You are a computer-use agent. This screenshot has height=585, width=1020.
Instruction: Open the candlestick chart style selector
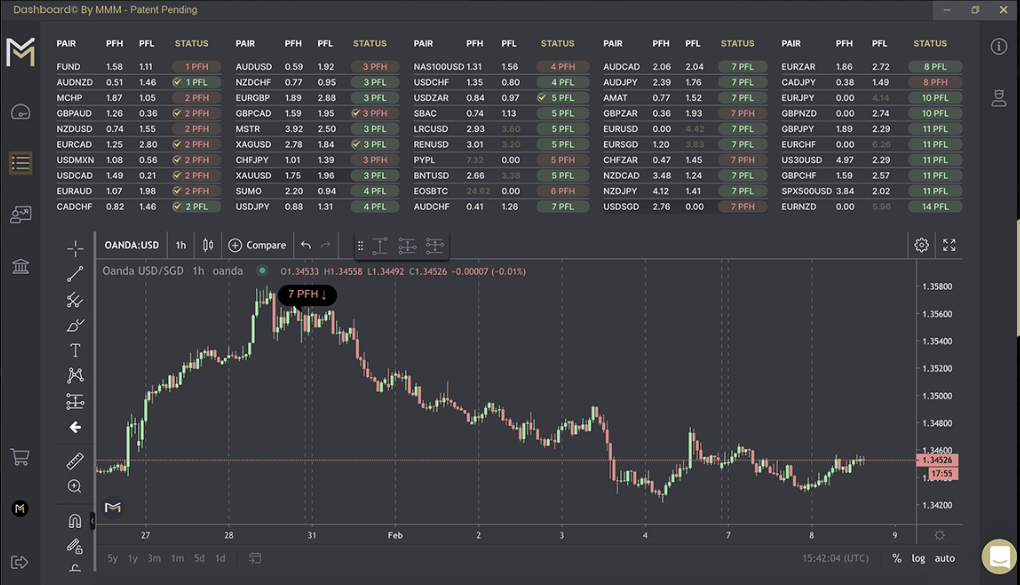[x=208, y=245]
